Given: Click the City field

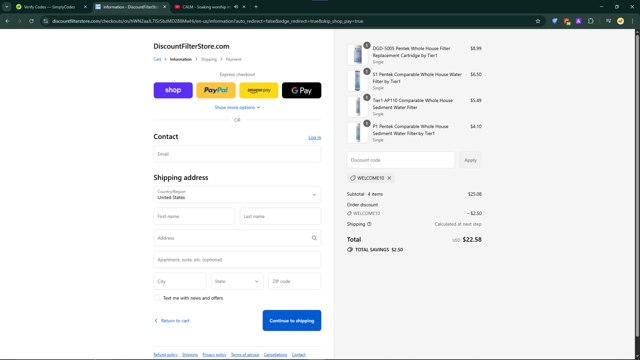Looking at the screenshot, I should [x=180, y=281].
